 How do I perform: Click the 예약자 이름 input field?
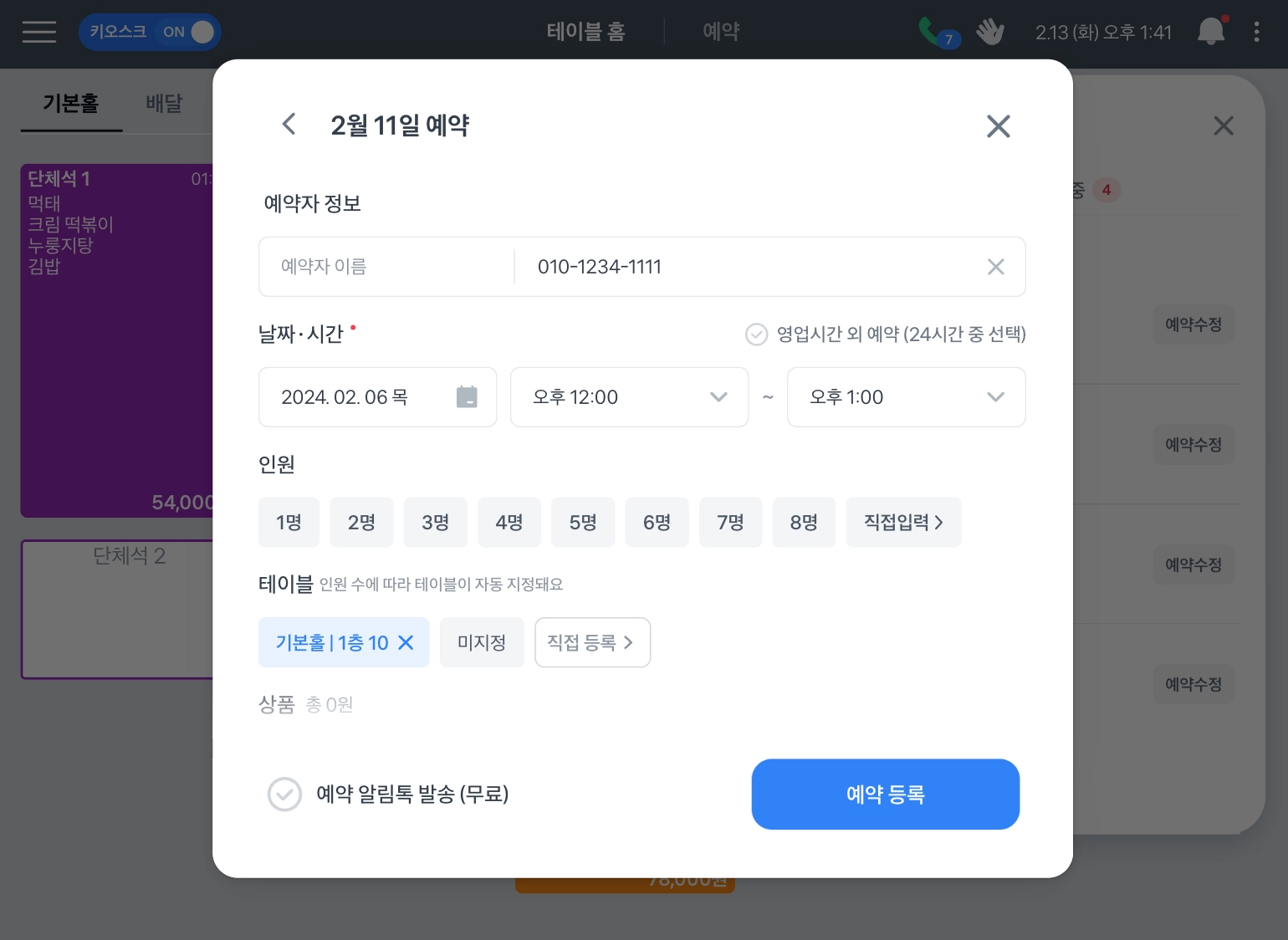[386, 267]
